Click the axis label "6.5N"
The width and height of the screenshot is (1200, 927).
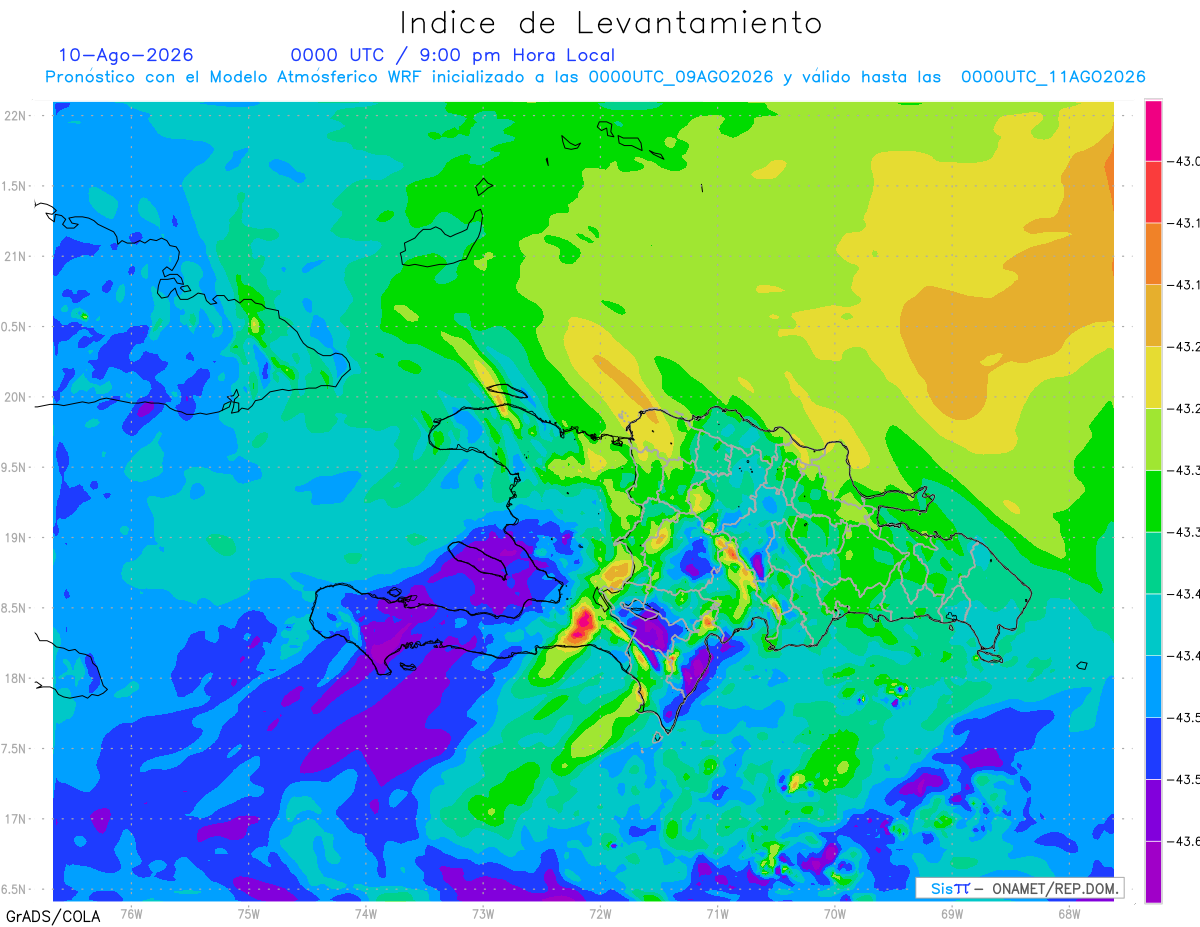point(14,889)
